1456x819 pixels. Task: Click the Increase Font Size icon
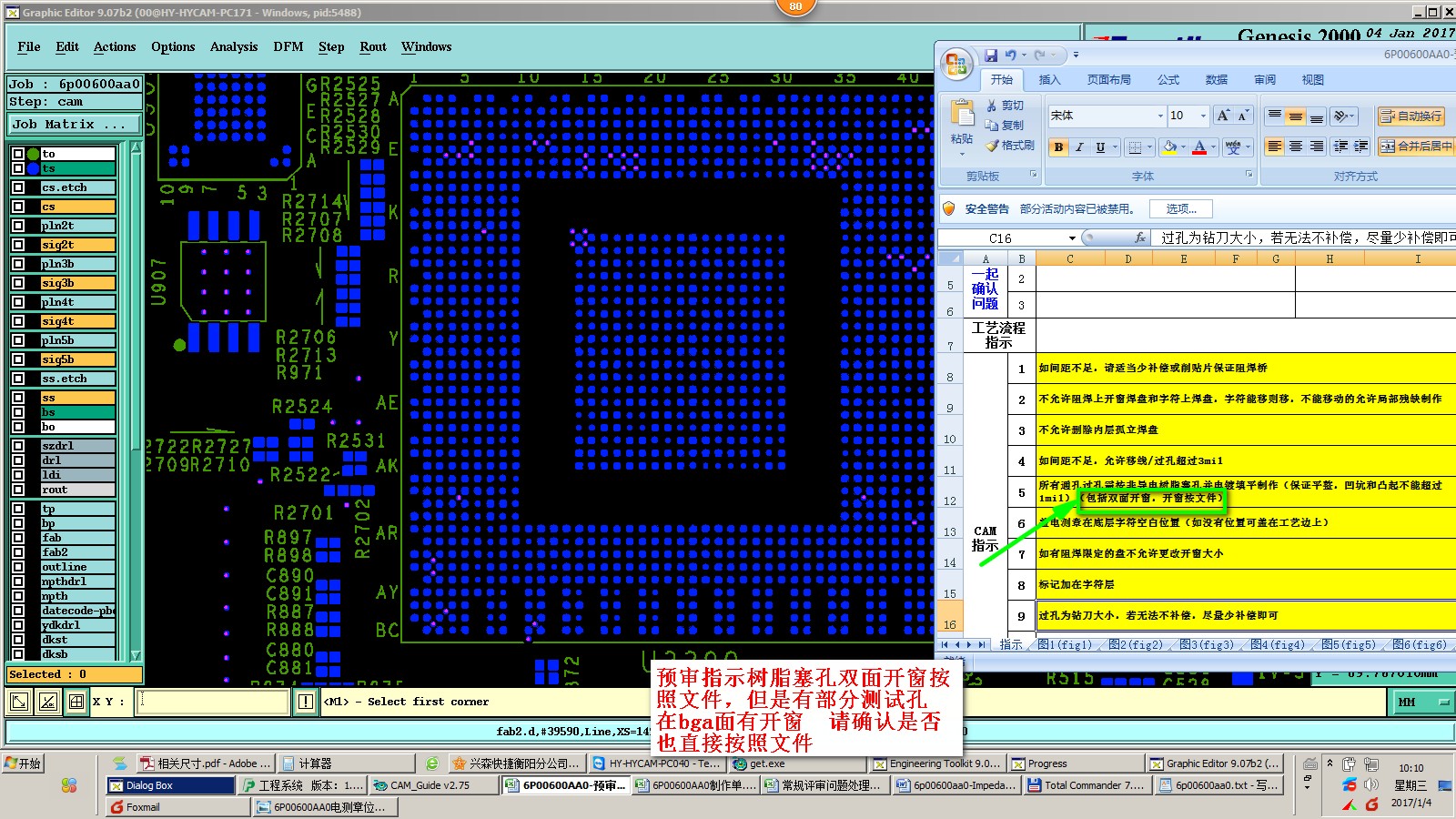click(1224, 116)
